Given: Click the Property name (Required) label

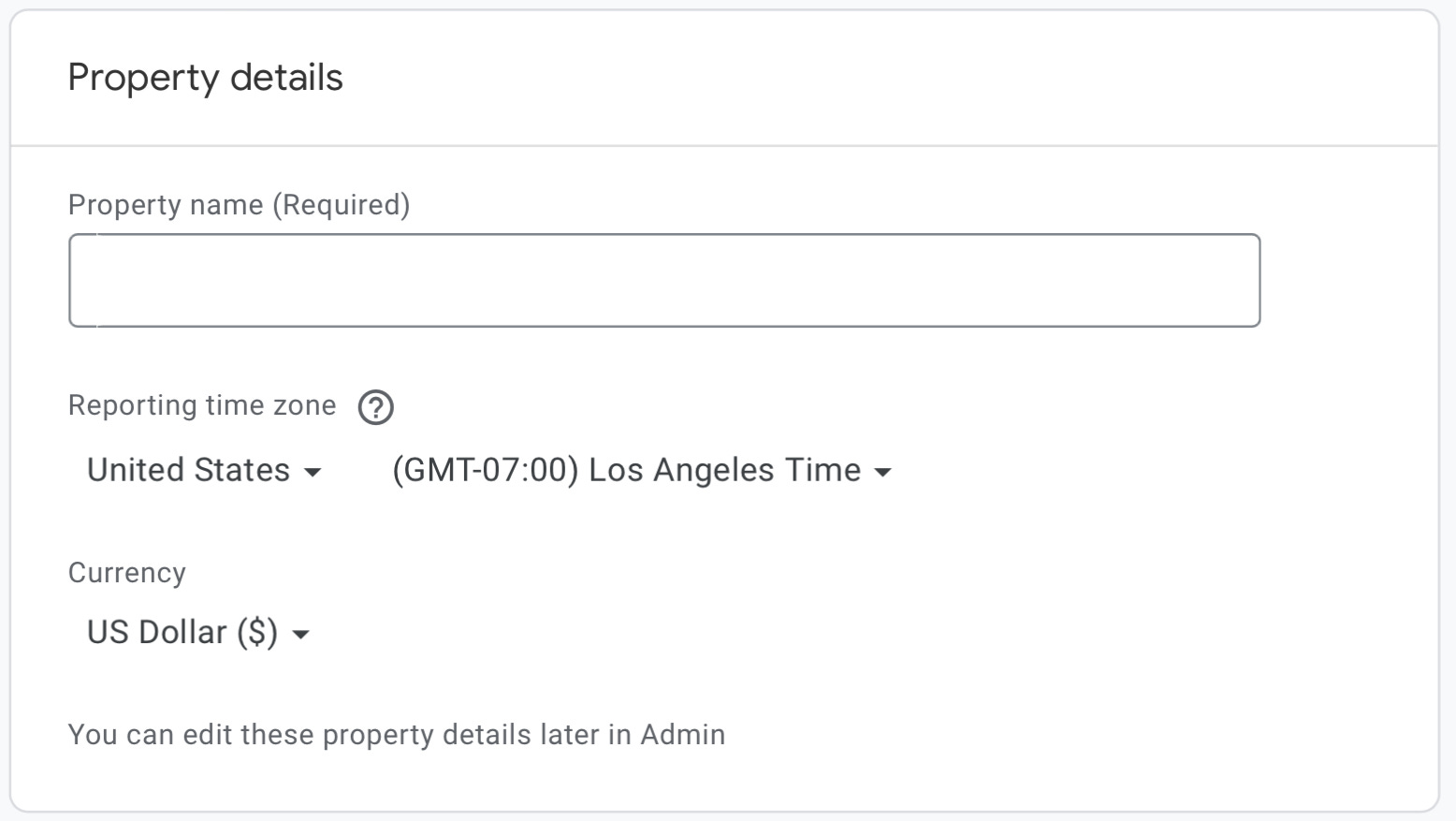Looking at the screenshot, I should (x=240, y=205).
